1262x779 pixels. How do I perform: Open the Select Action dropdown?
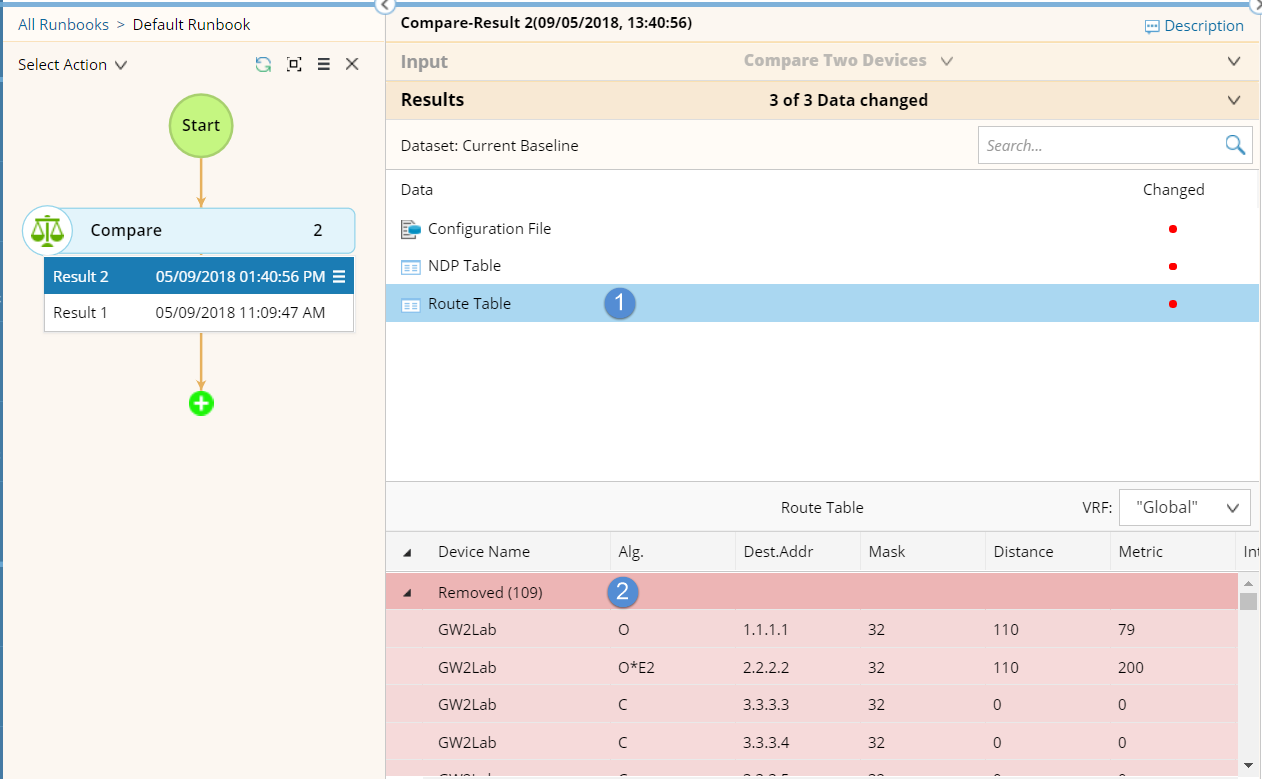[72, 64]
